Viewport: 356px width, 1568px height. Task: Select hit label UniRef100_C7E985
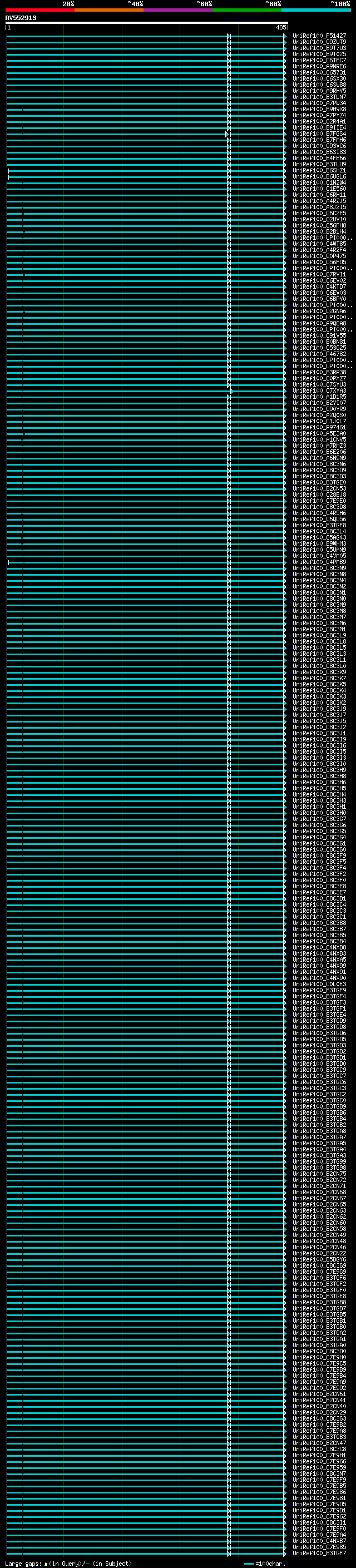319,1547
